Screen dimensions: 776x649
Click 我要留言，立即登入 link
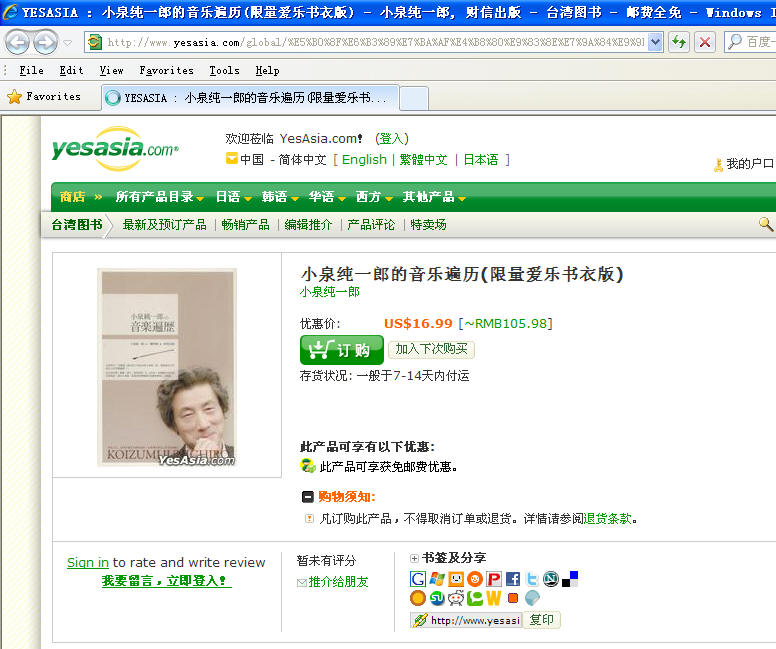click(166, 581)
